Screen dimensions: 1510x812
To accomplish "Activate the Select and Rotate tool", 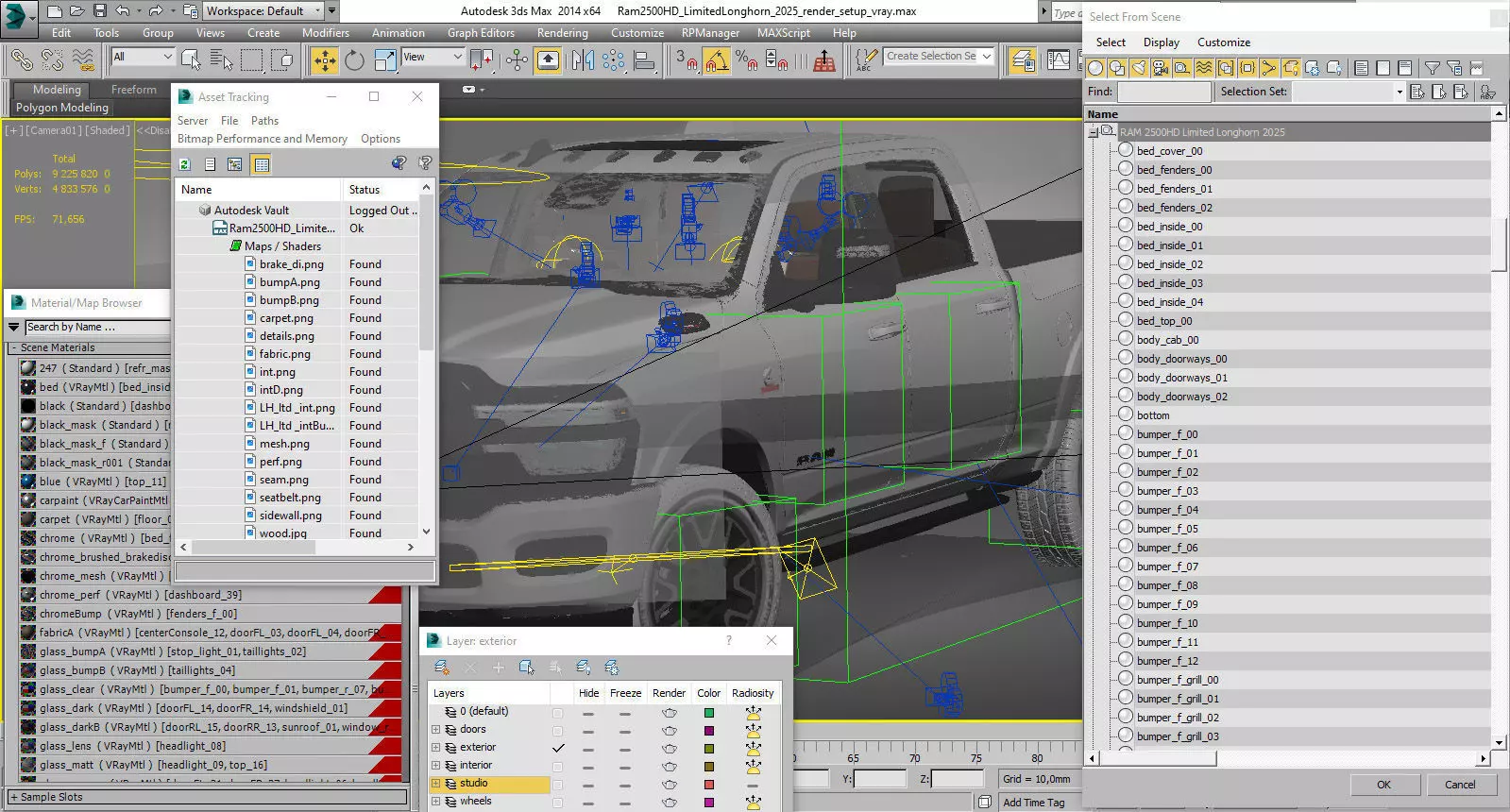I will [x=354, y=60].
